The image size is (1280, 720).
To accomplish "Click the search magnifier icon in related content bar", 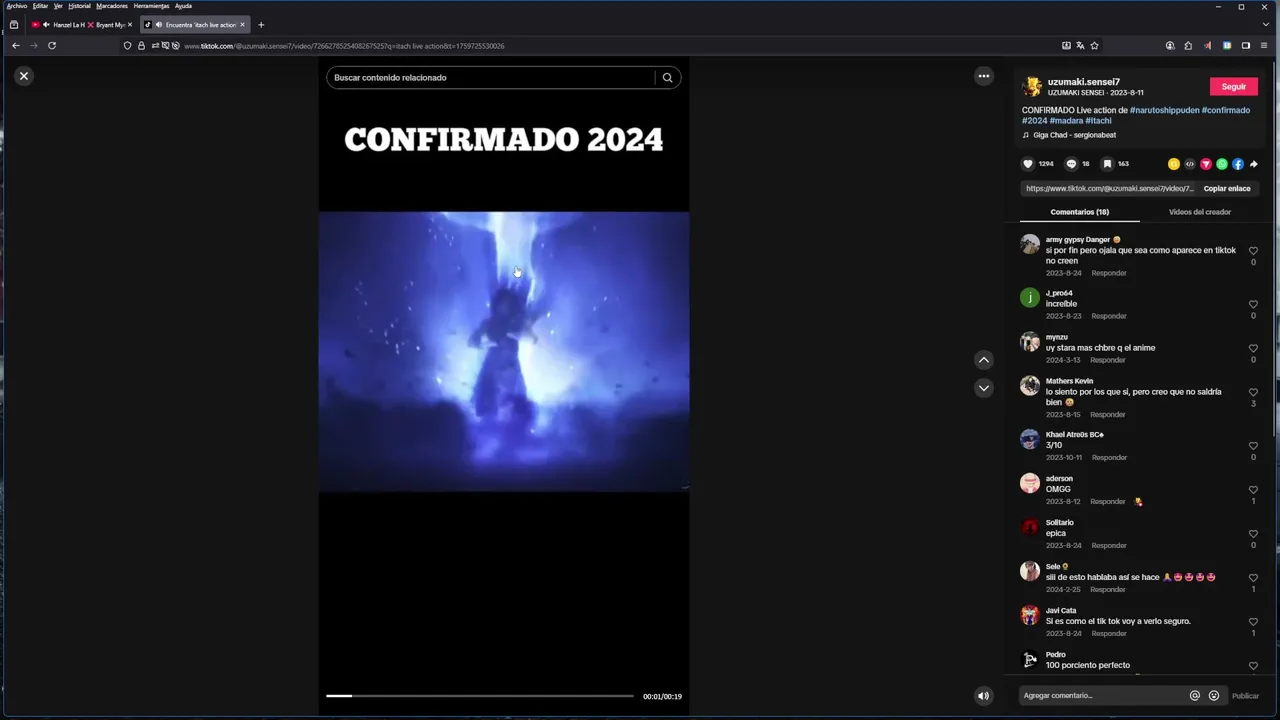I will click(x=667, y=78).
